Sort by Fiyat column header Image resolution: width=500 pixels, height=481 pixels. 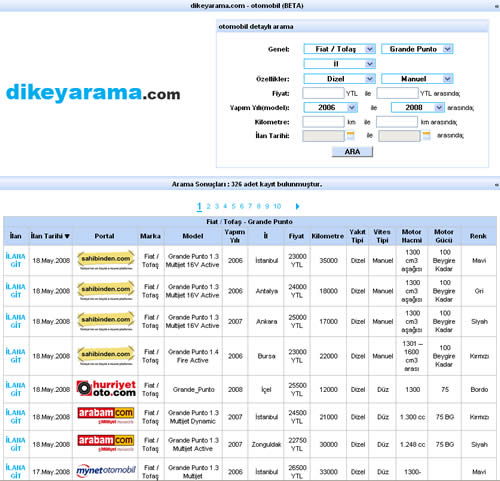(x=296, y=236)
